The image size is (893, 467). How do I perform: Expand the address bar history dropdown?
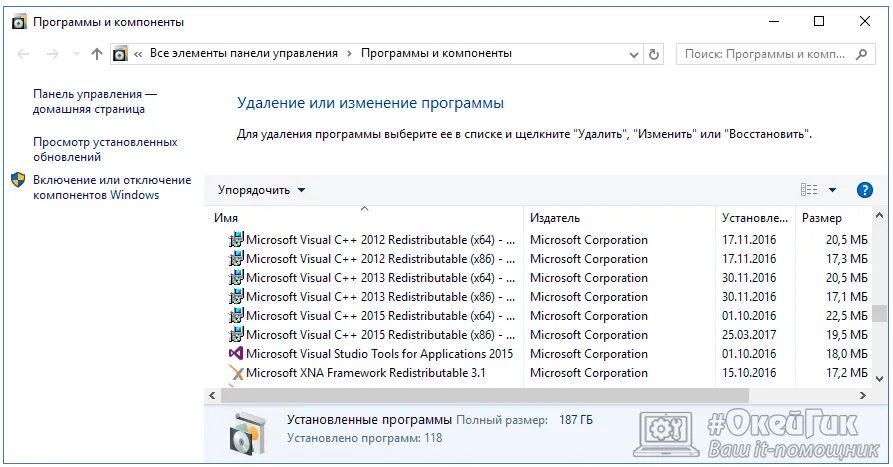pyautogui.click(x=633, y=55)
